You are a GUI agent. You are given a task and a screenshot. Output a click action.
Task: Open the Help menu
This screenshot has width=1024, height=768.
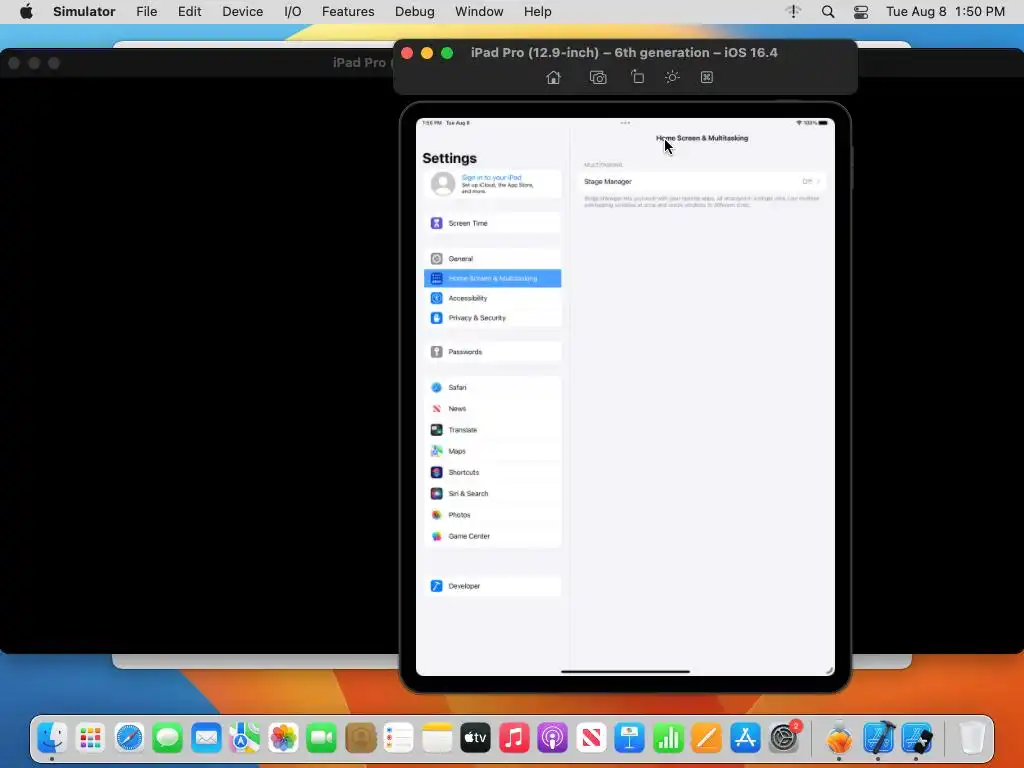click(x=537, y=12)
